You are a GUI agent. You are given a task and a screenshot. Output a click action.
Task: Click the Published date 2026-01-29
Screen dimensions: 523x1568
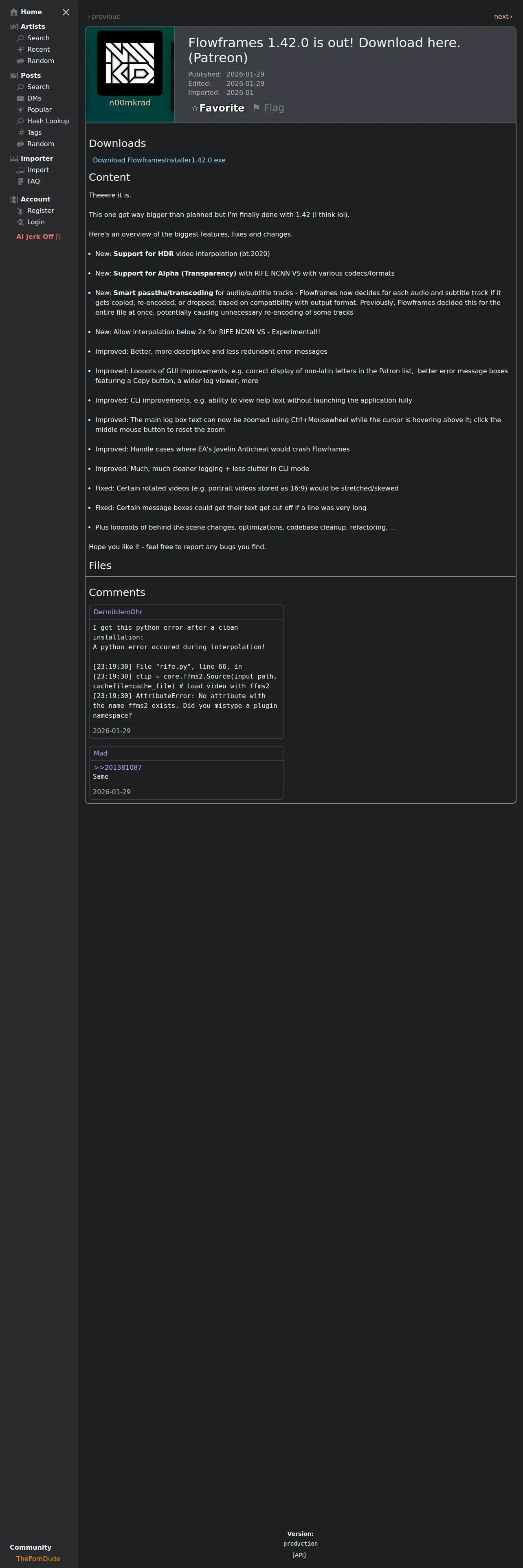click(x=245, y=74)
